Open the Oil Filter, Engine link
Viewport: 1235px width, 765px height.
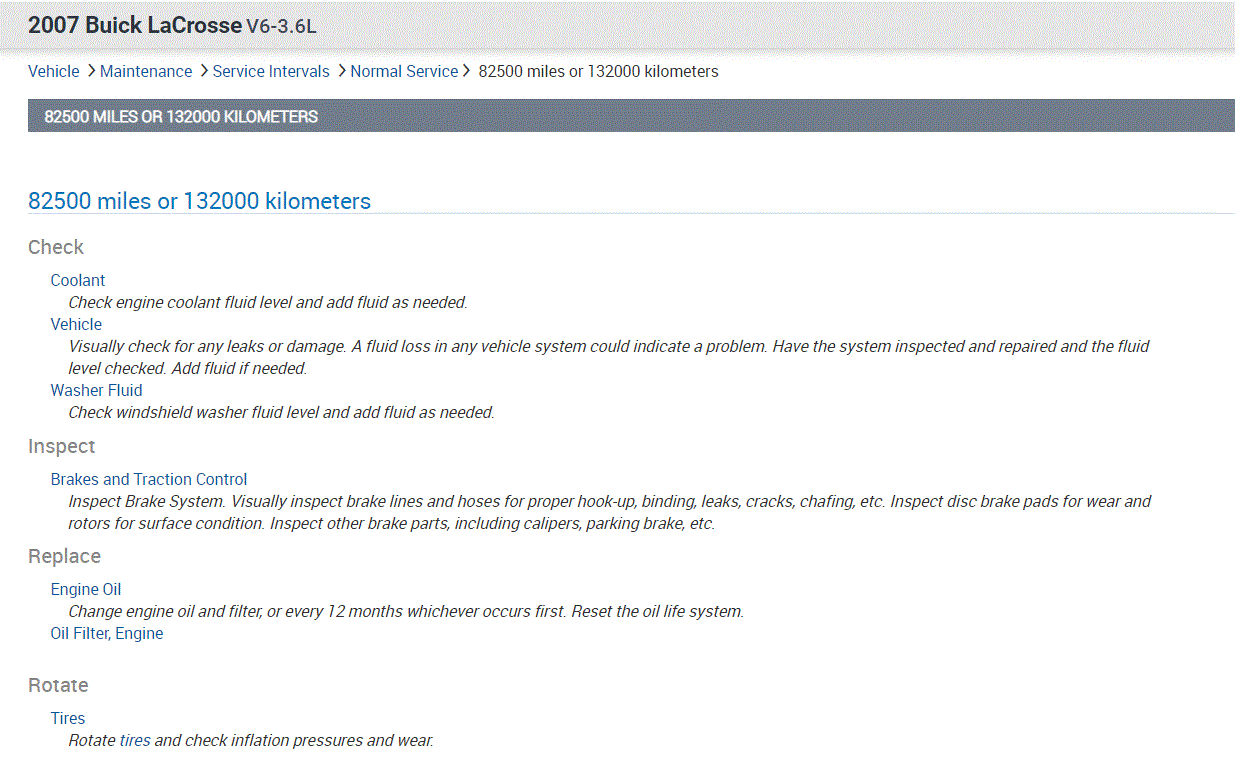click(x=107, y=633)
